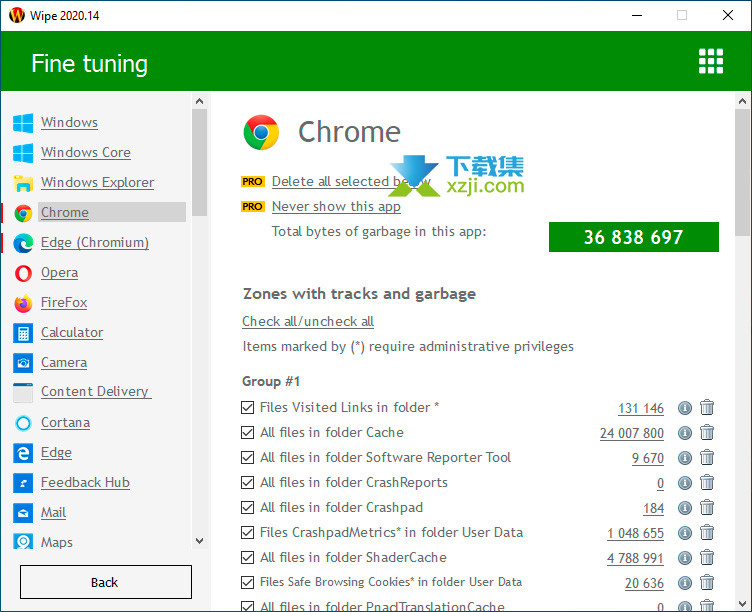
Task: Click sidebar scrollbar up arrow
Action: click(x=200, y=101)
